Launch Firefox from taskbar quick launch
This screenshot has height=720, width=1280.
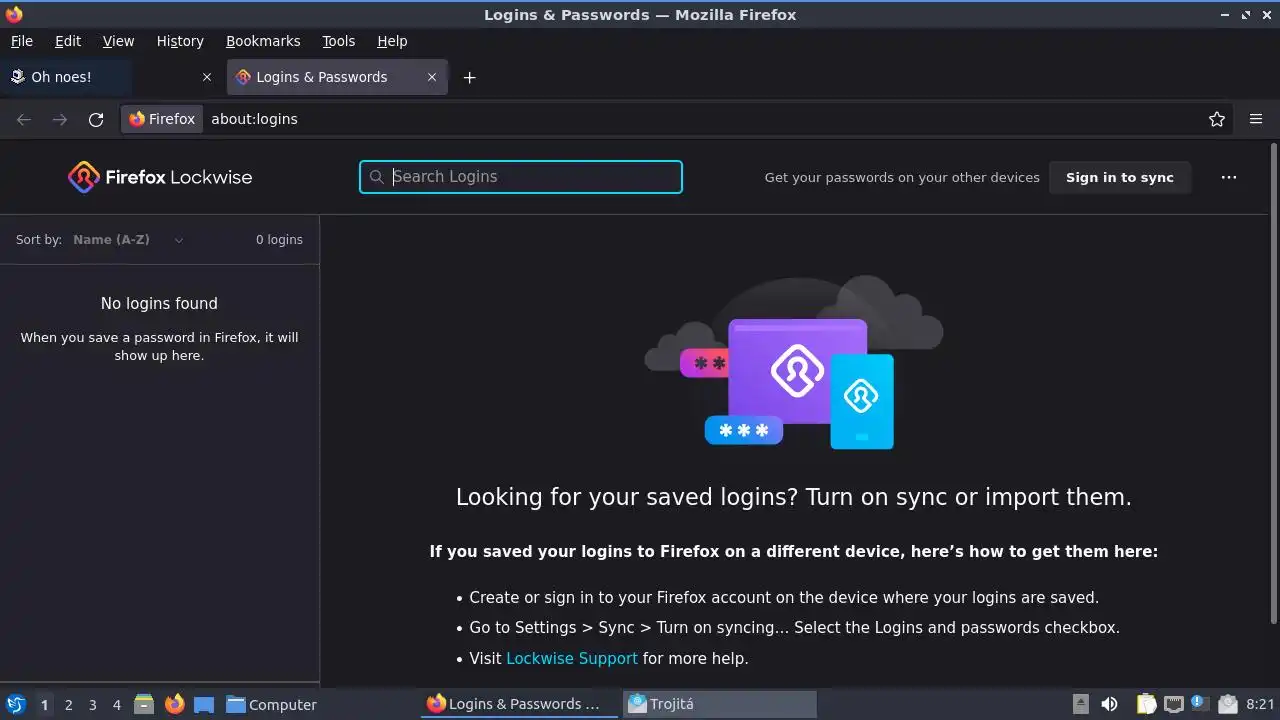pos(174,704)
